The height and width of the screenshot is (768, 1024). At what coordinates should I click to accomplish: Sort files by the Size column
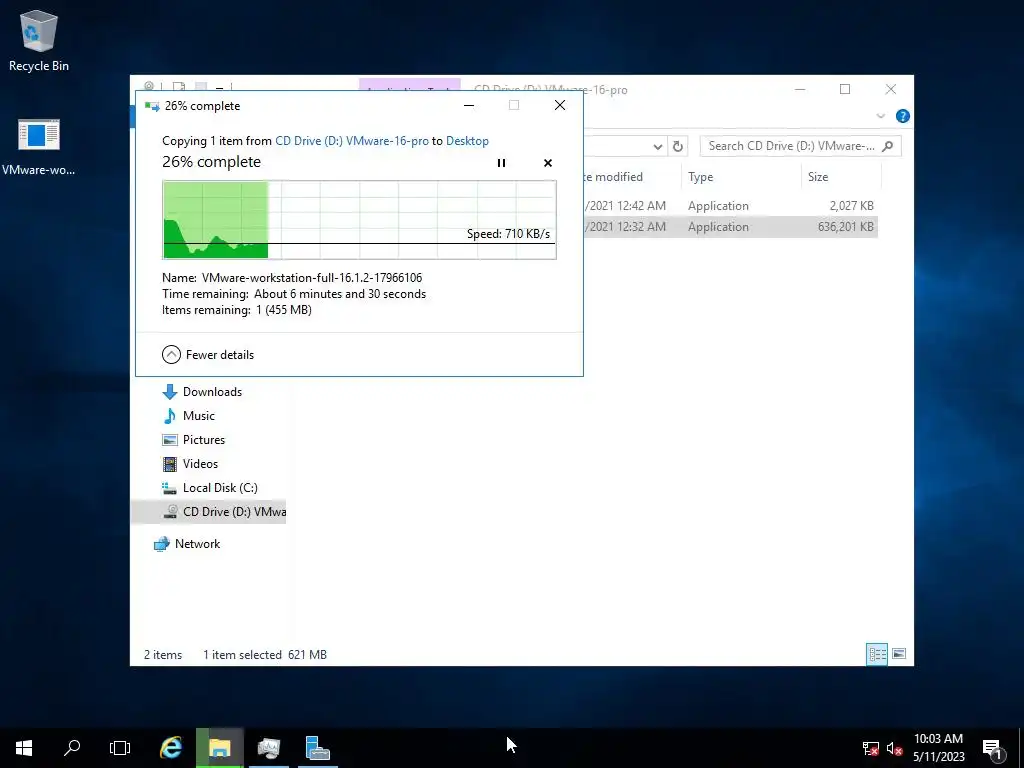pyautogui.click(x=841, y=177)
